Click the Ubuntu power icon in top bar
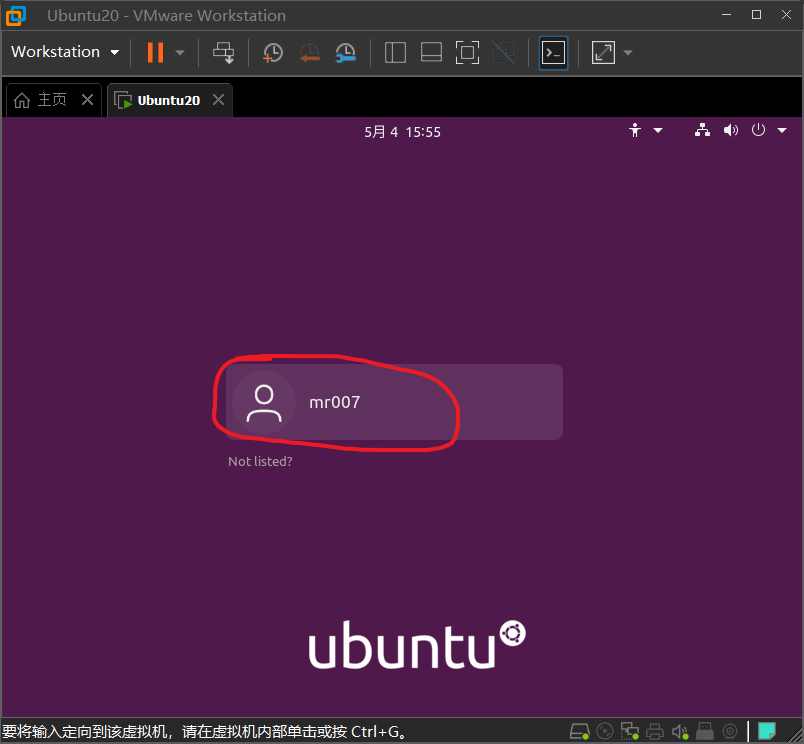Viewport: 804px width, 744px height. 758,130
